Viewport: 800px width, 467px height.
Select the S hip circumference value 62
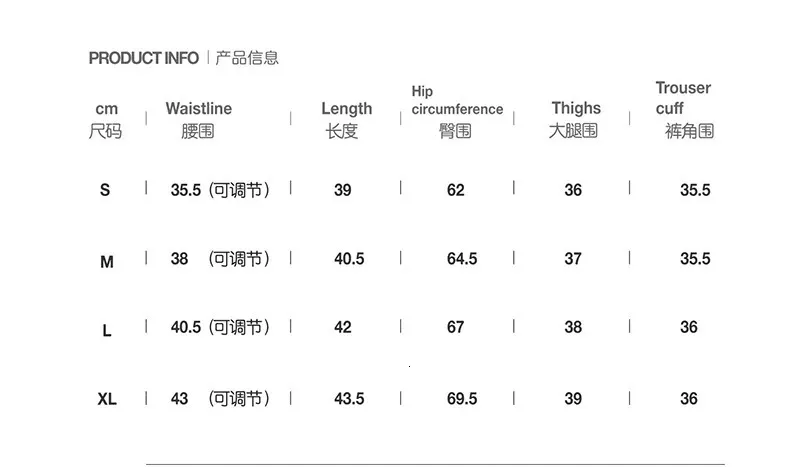pyautogui.click(x=456, y=190)
